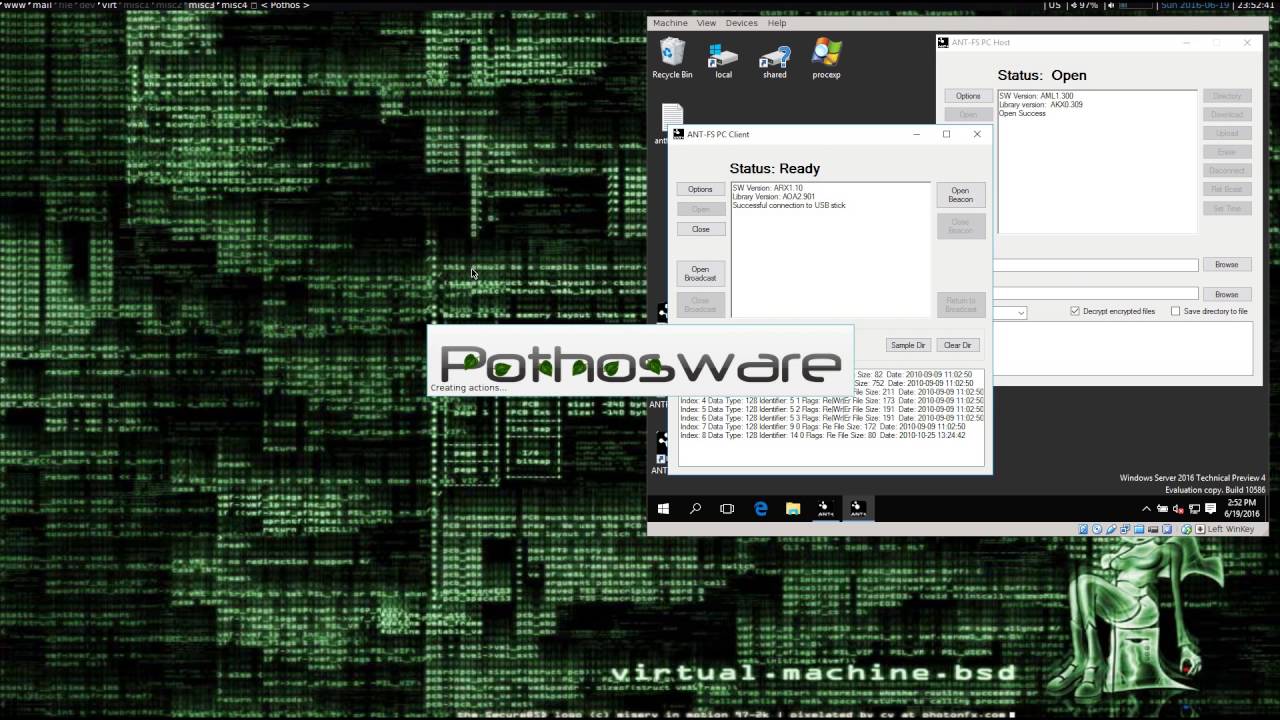1280x720 pixels.
Task: Click the Windows Start button
Action: (663, 509)
